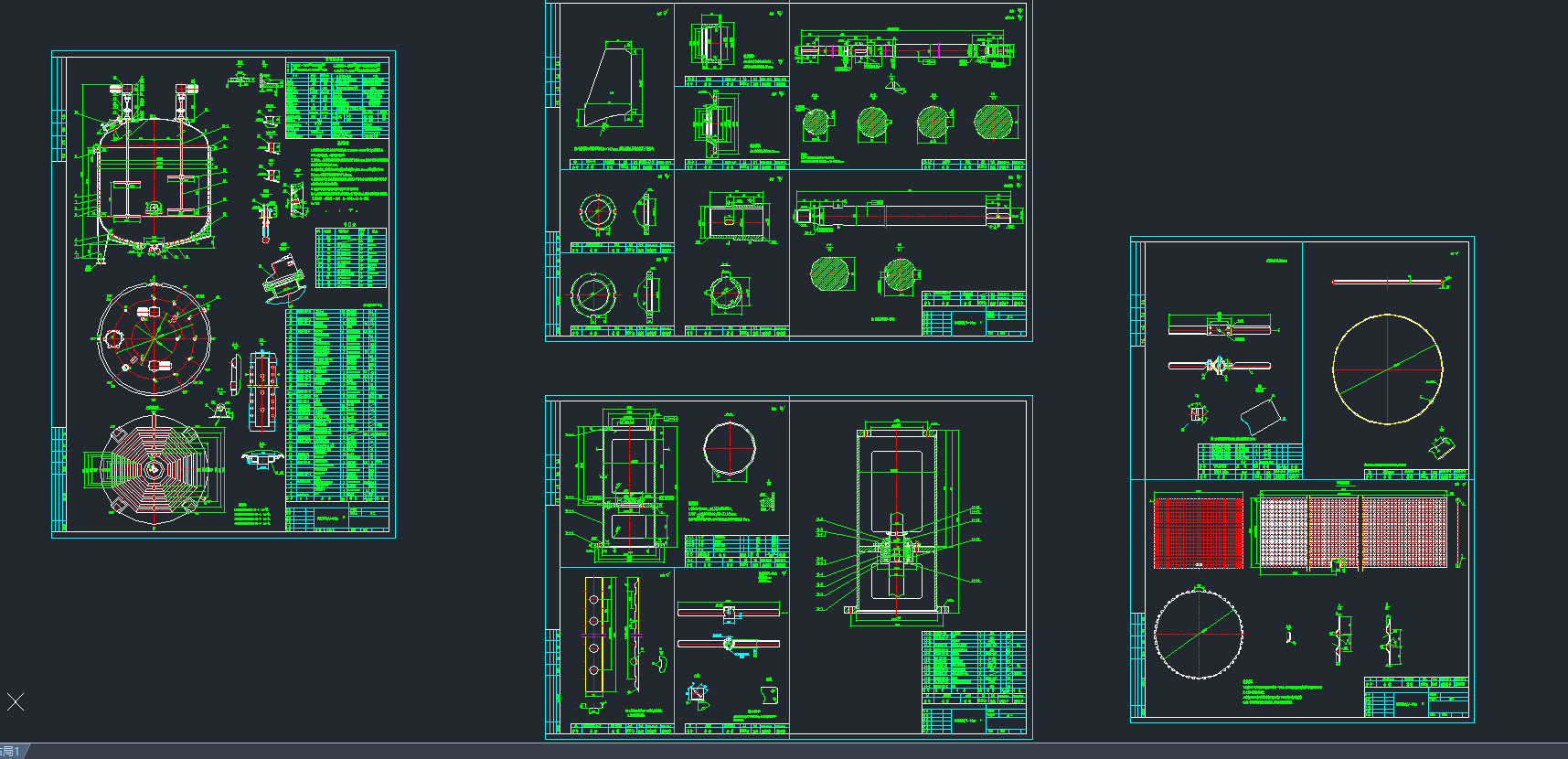
Task: Click the red mesh grid rectangle
Action: [x=1198, y=532]
